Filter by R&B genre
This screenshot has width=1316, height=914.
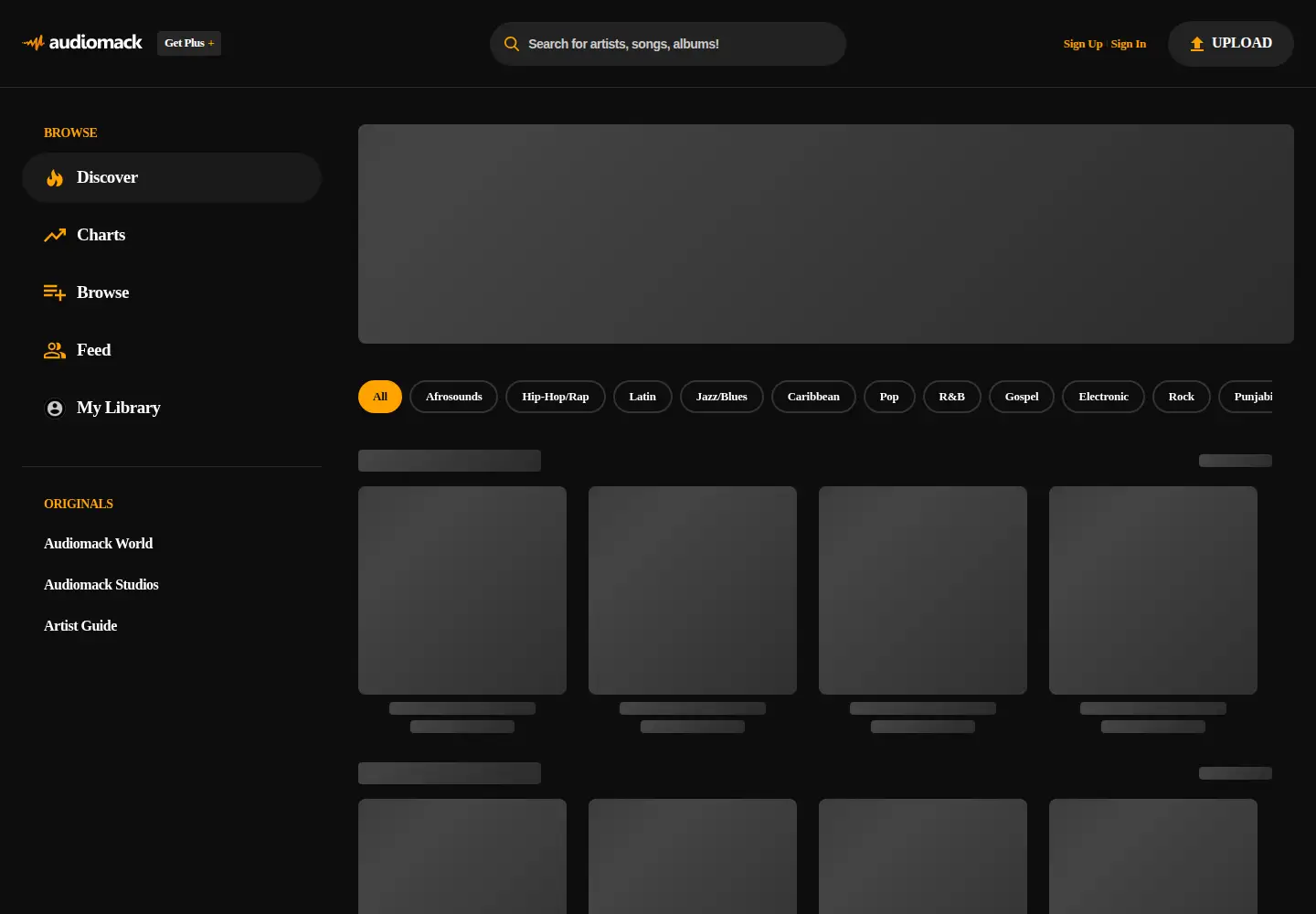point(952,397)
